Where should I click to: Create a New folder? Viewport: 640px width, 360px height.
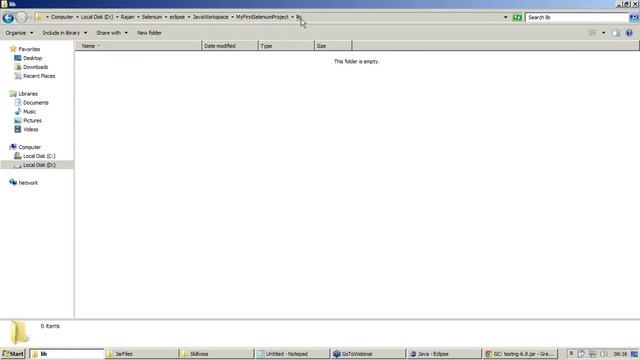tap(149, 33)
